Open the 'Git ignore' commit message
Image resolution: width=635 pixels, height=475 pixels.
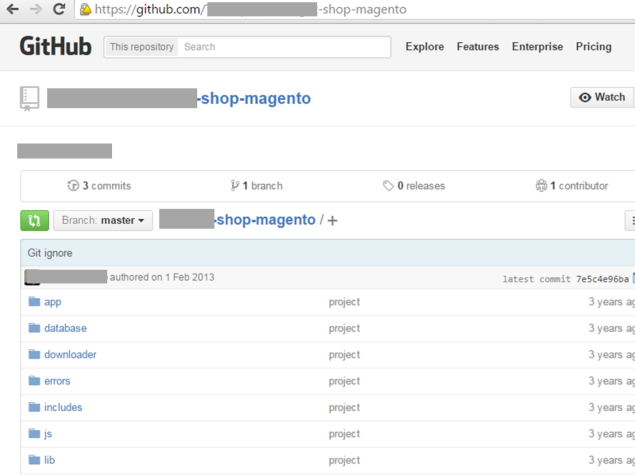[x=50, y=253]
